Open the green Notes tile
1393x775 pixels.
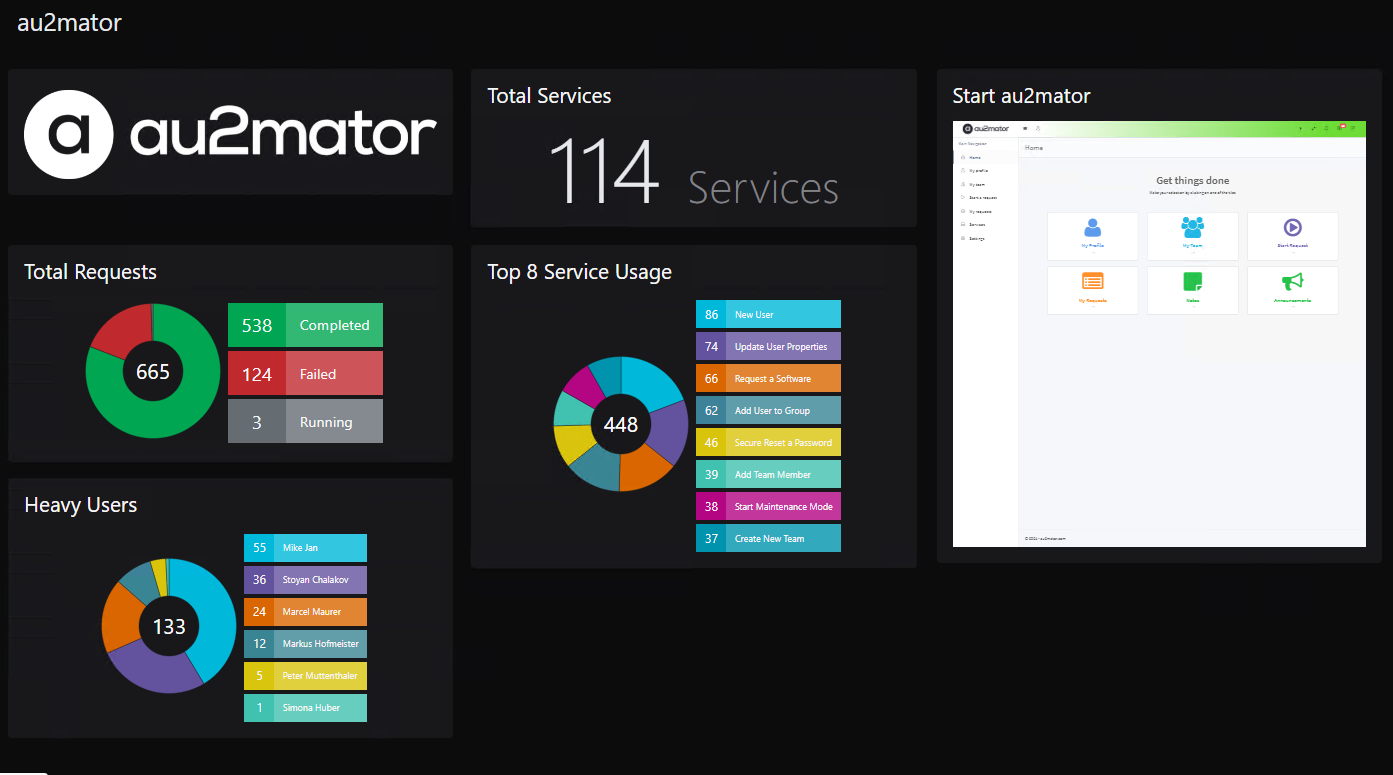pyautogui.click(x=1192, y=290)
